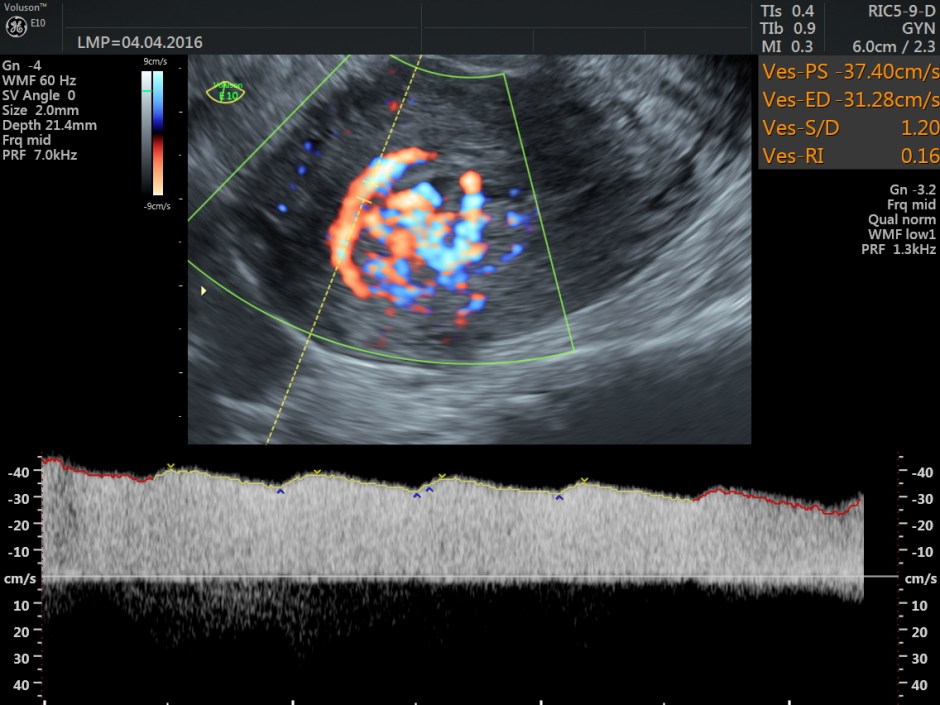Image resolution: width=940 pixels, height=705 pixels.
Task: Click the first blue end-diastolic caret marker
Action: coord(281,491)
